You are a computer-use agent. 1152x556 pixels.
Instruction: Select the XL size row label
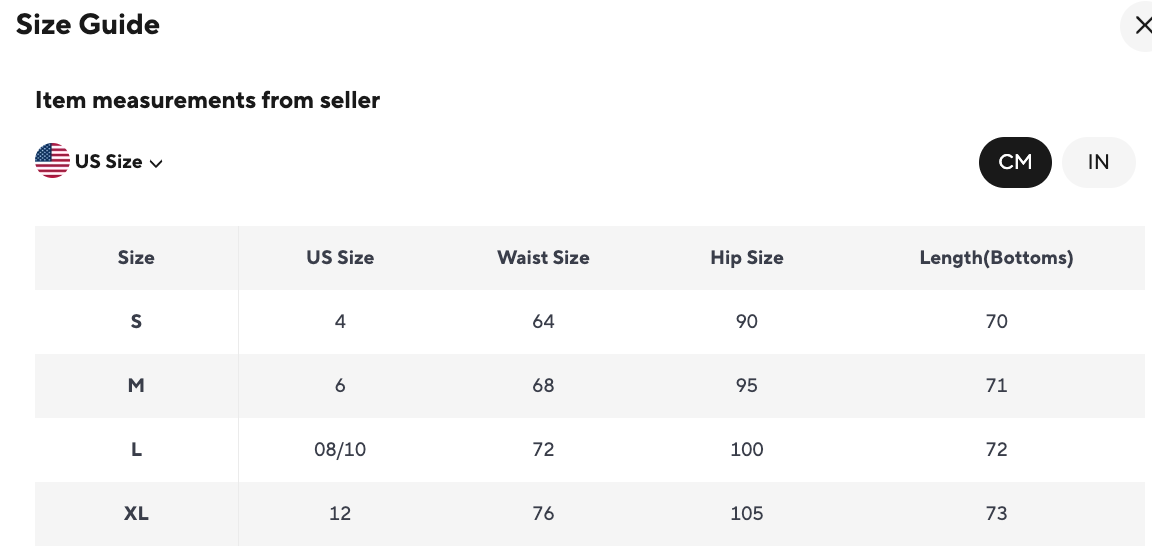[x=136, y=514]
